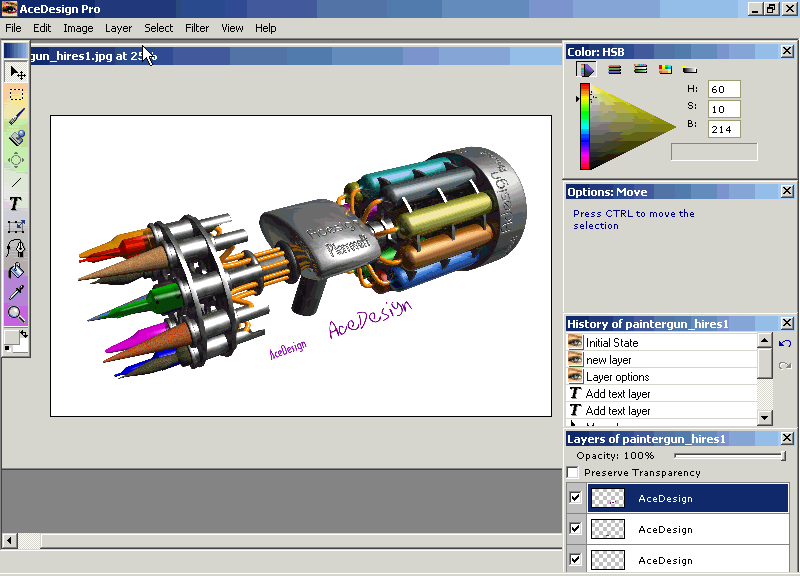Select the Transform tool
Viewport: 800px width, 576px height.
tap(16, 226)
